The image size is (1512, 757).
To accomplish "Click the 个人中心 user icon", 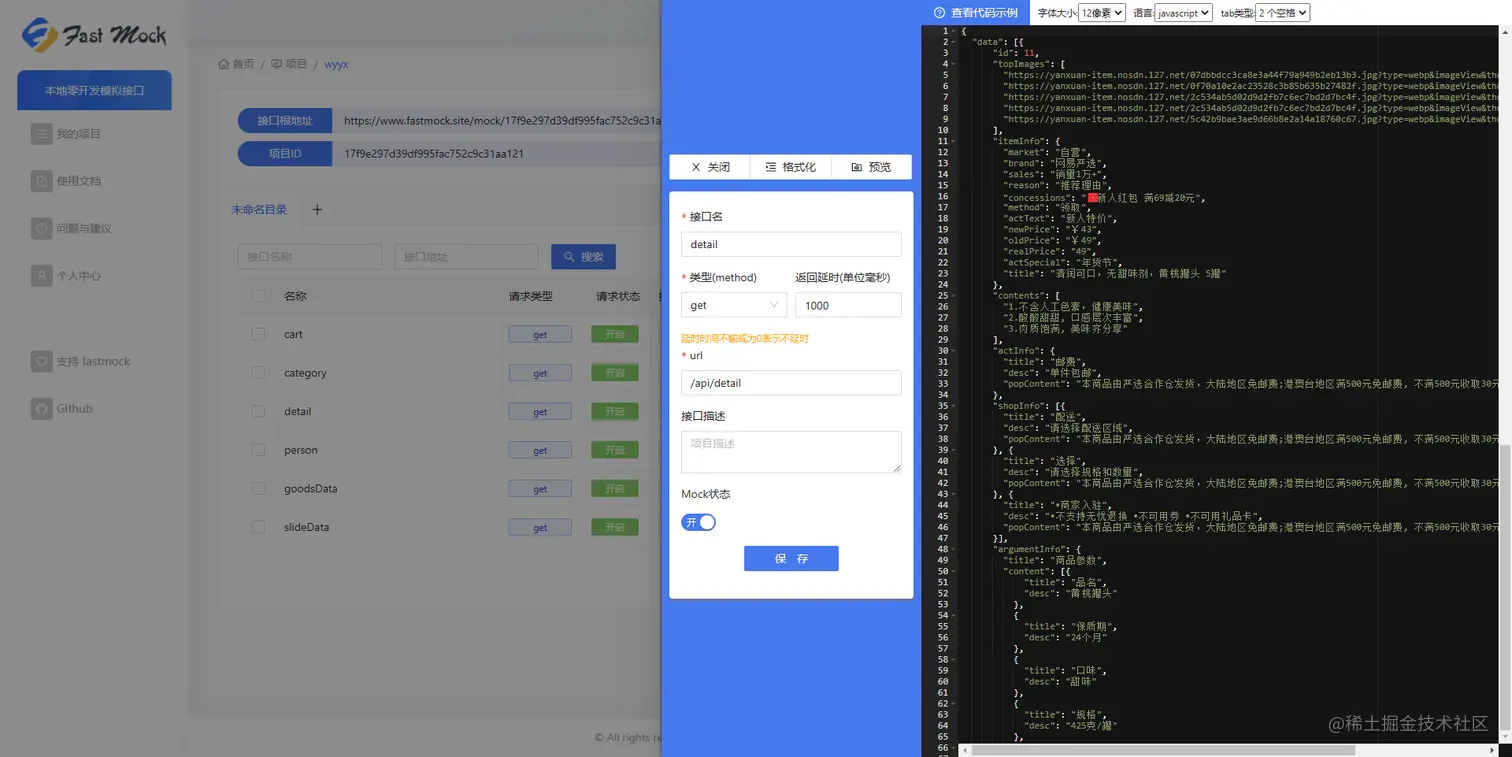I will point(41,275).
